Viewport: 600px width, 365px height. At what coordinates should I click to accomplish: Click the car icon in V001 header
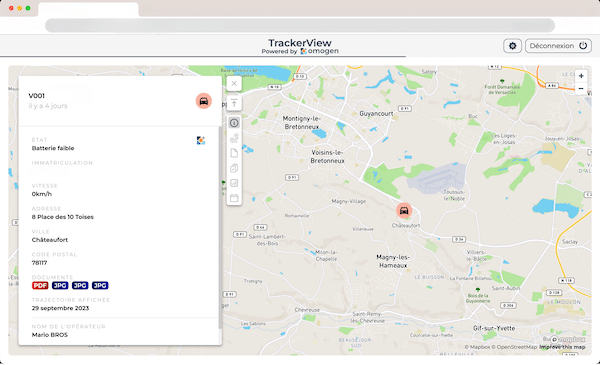(x=204, y=101)
